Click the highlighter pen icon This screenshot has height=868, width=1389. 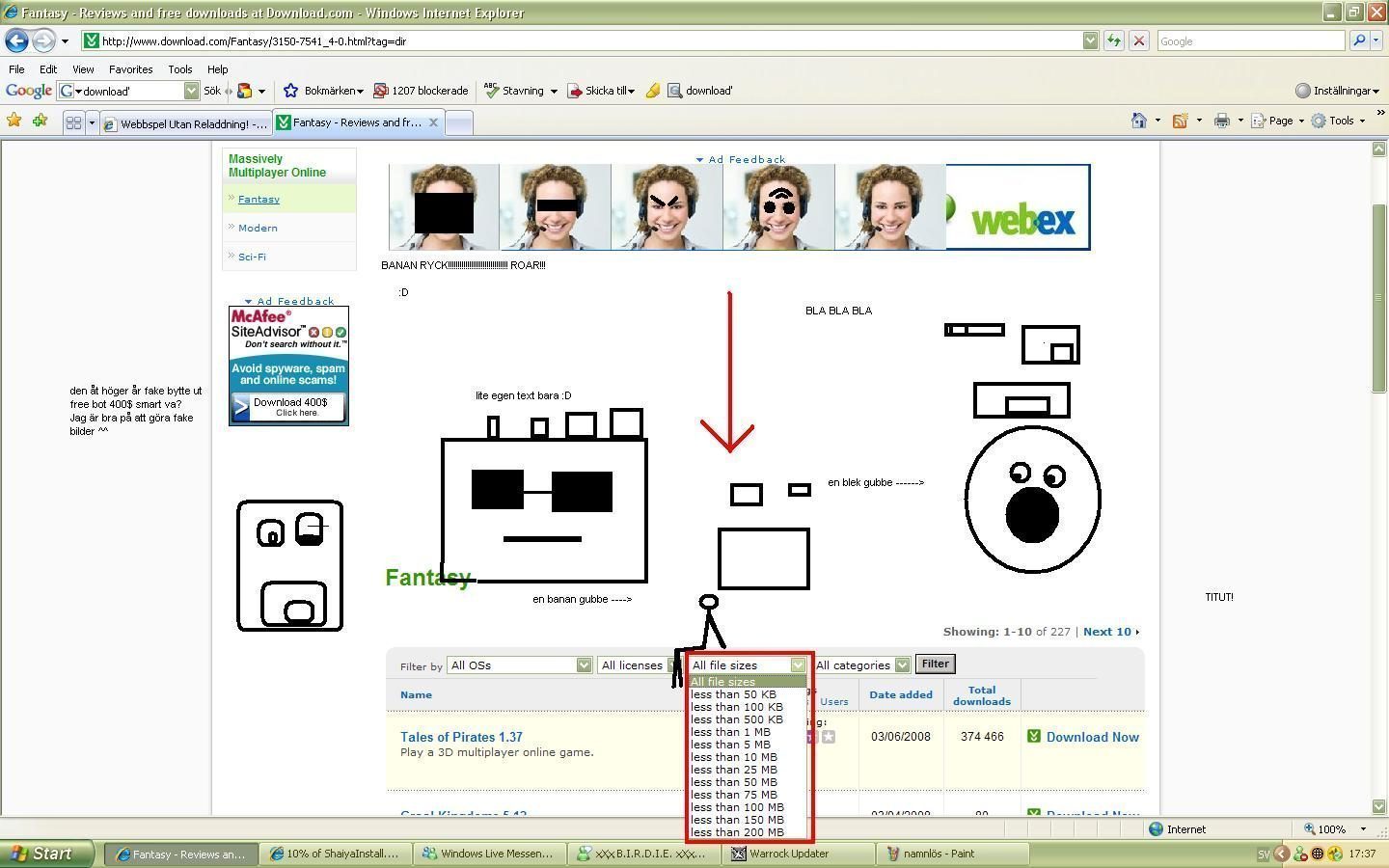click(653, 91)
